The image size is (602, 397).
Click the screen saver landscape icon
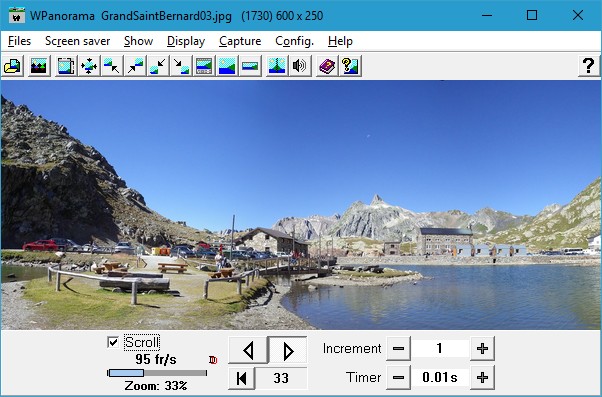[38, 66]
